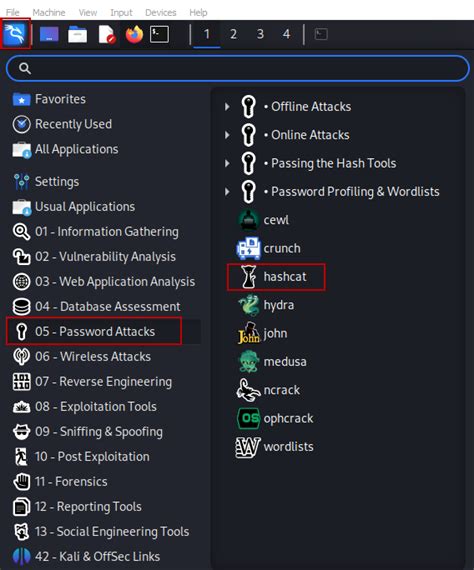
Task: Start the john password cracker icon
Action: tap(249, 333)
